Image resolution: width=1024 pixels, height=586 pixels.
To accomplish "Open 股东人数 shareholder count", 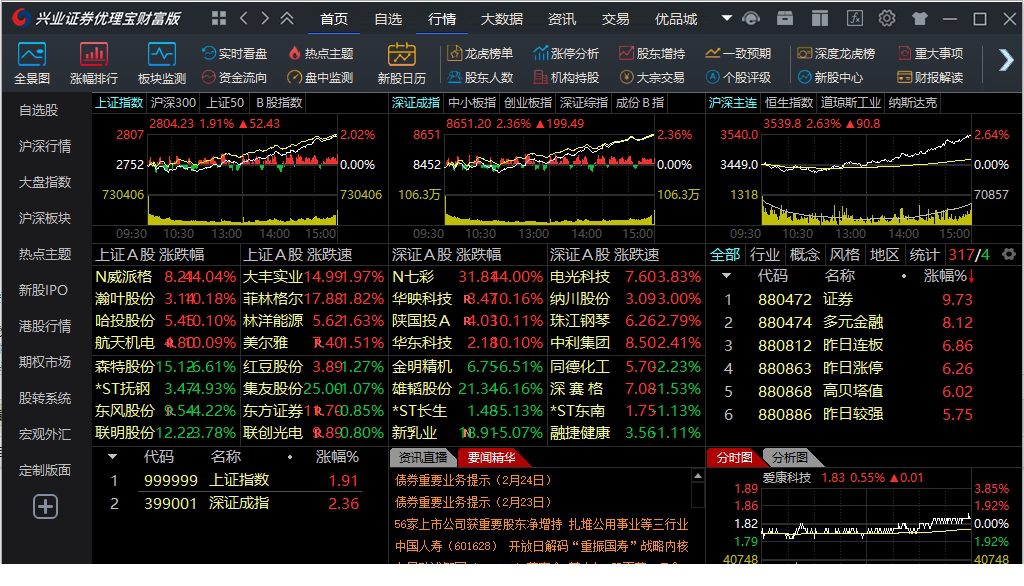I will (x=480, y=78).
